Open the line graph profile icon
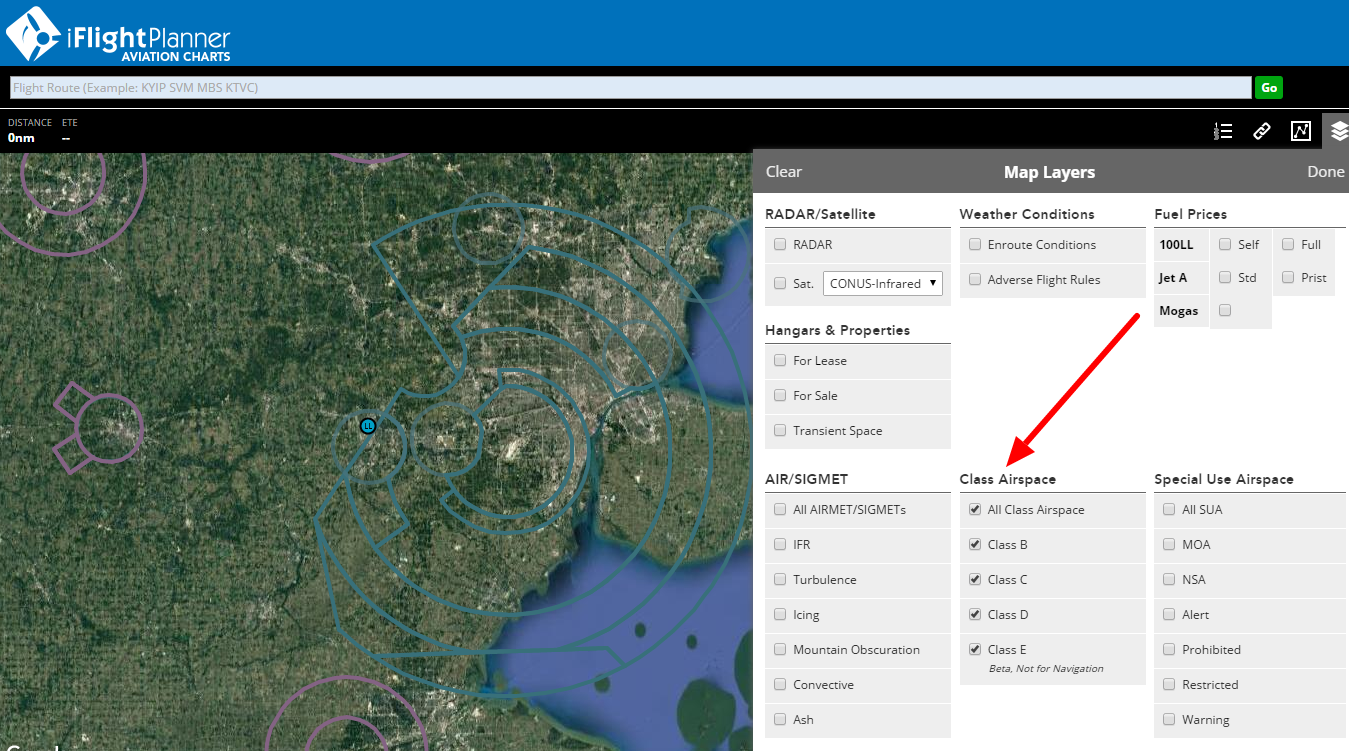Image resolution: width=1349 pixels, height=751 pixels. (x=1301, y=131)
